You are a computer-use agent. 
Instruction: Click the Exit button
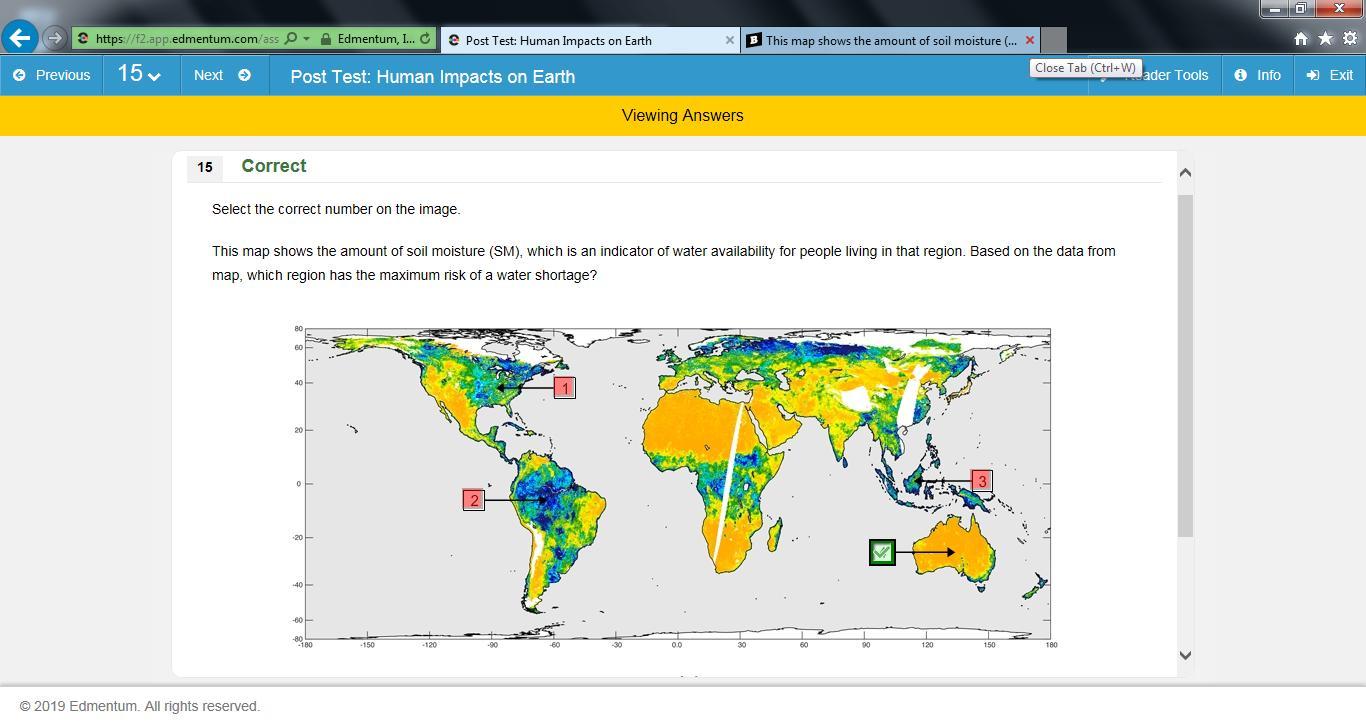[1330, 75]
